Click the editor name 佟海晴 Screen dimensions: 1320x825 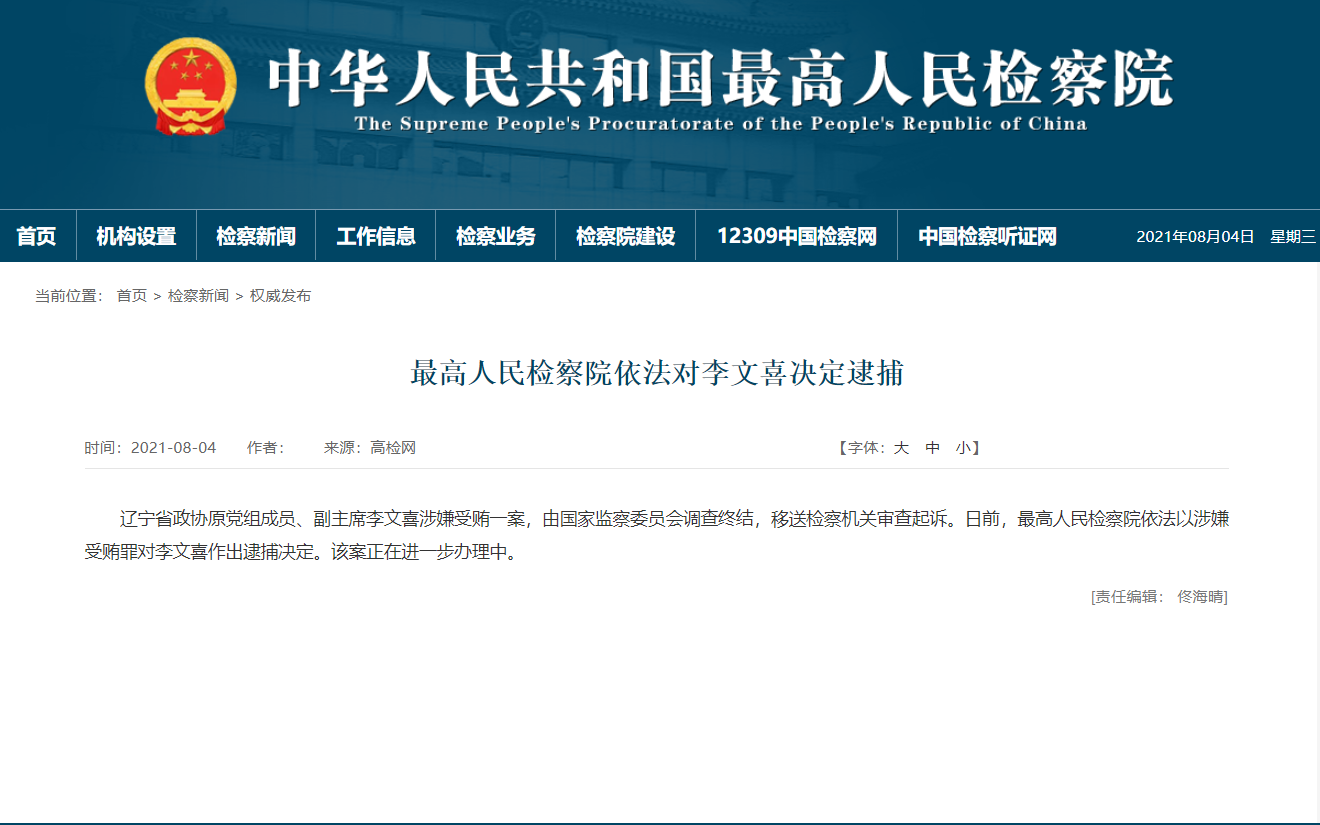[x=1200, y=597]
